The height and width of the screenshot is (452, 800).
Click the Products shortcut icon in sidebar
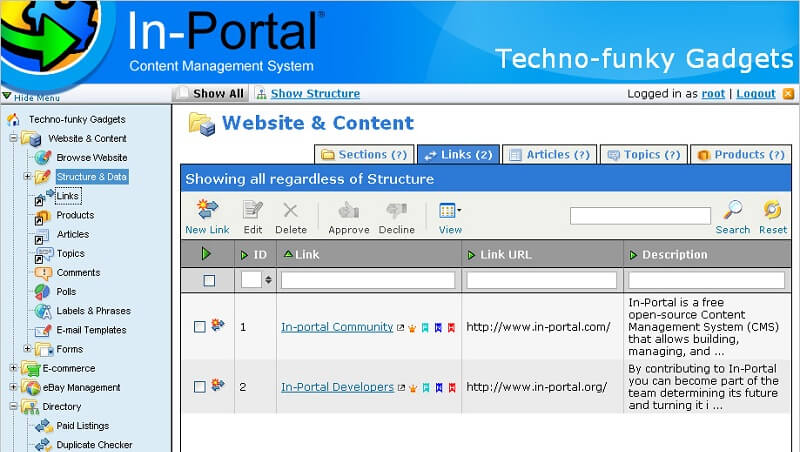pos(41,216)
